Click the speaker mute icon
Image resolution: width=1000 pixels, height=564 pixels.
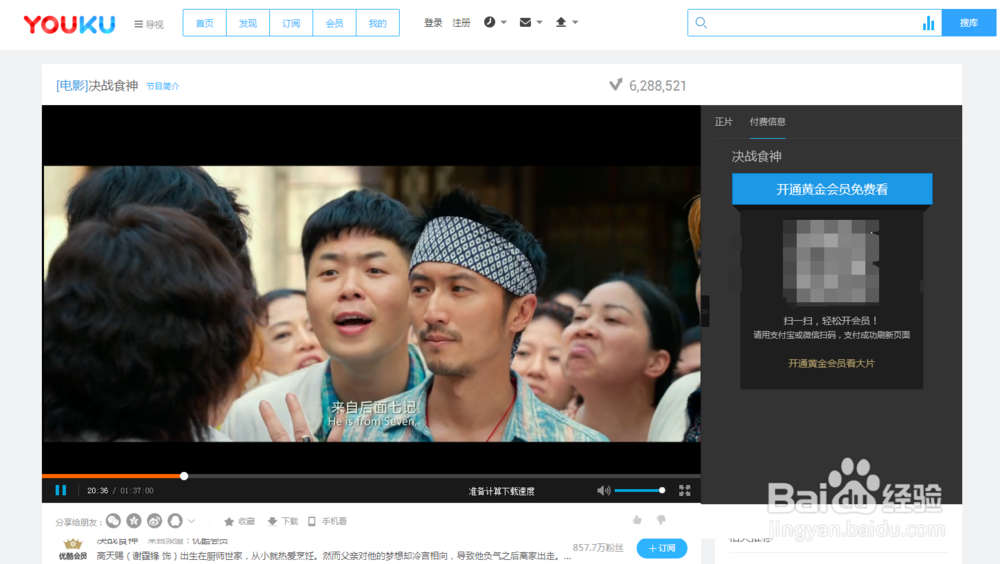[x=603, y=490]
